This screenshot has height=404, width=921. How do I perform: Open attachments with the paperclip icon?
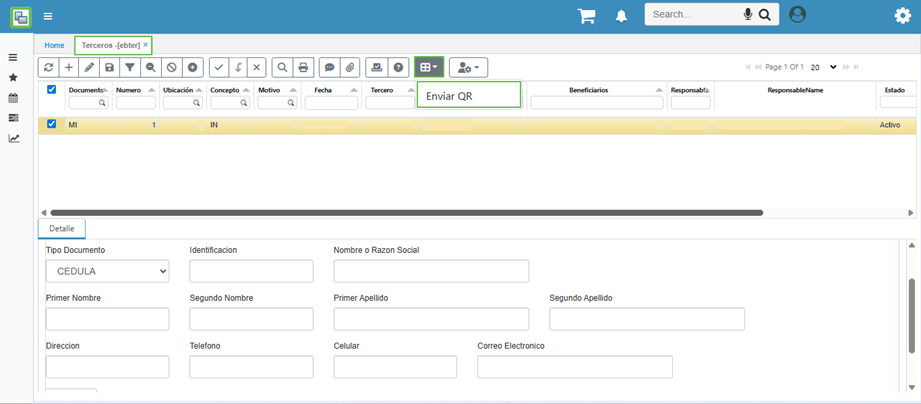point(350,67)
